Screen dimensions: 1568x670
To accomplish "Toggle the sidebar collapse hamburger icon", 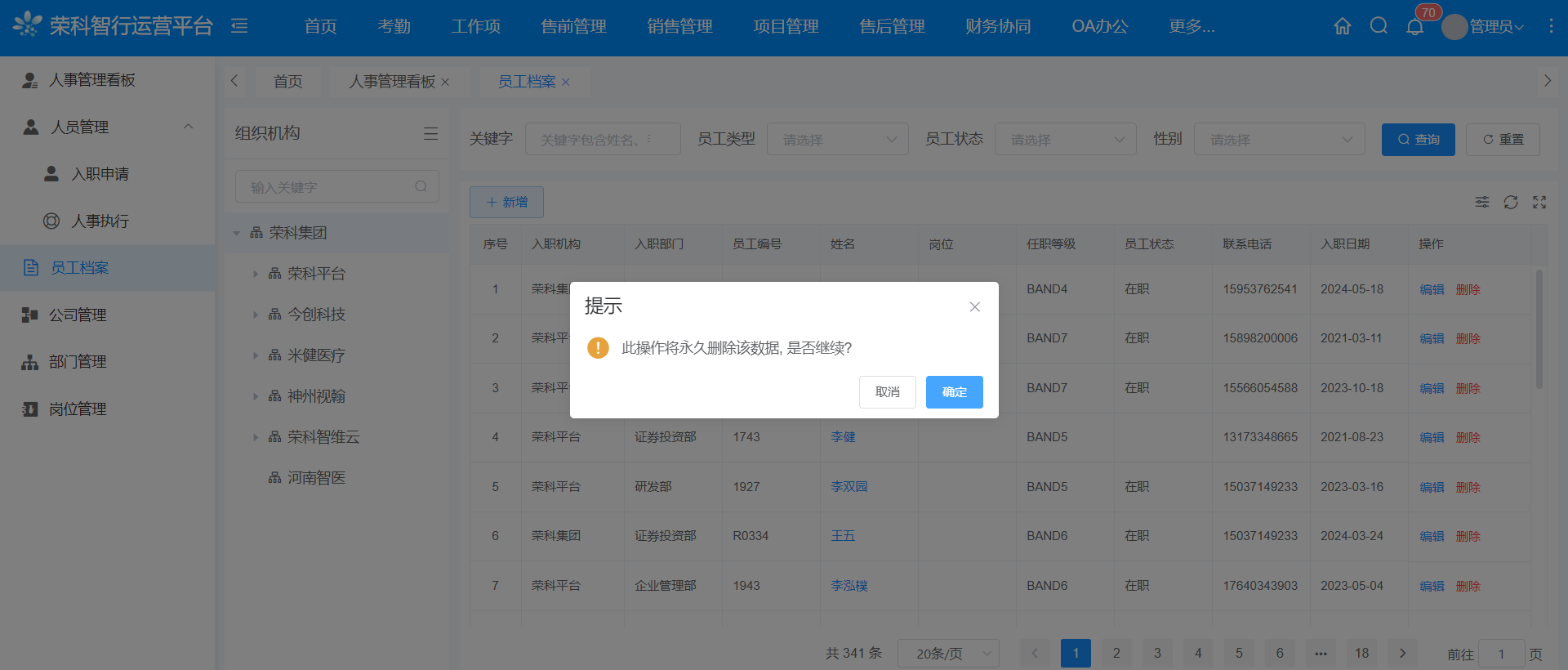I will 239,26.
